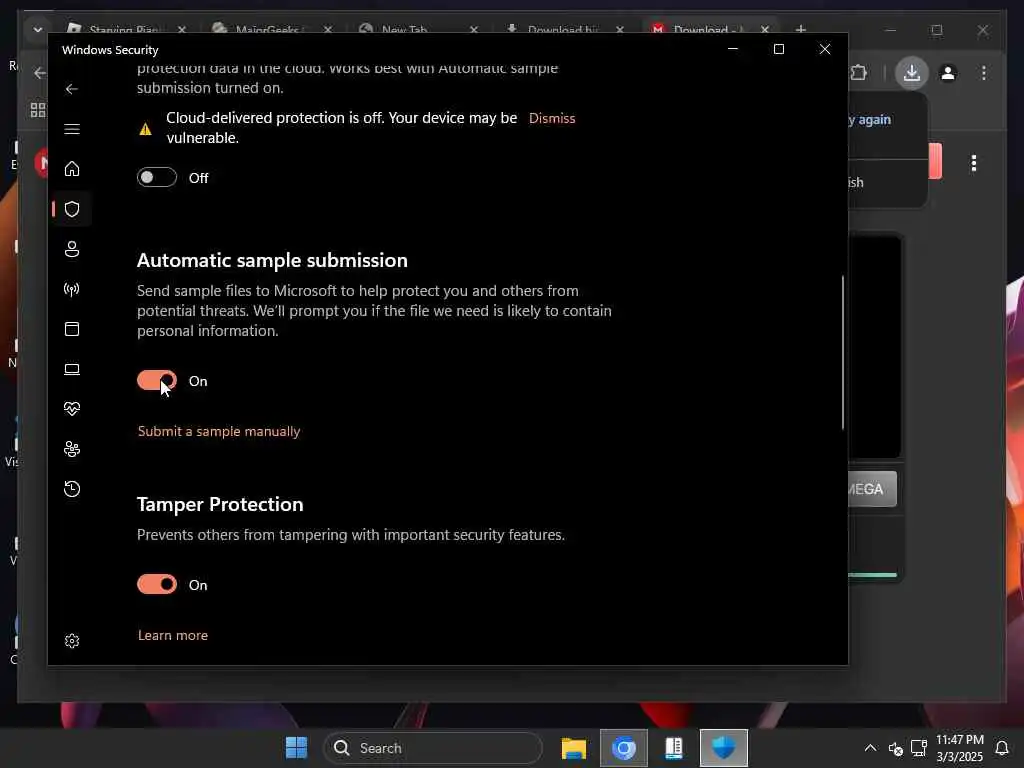Open three-dot options on the page behind
The image size is (1024, 768).
974,163
